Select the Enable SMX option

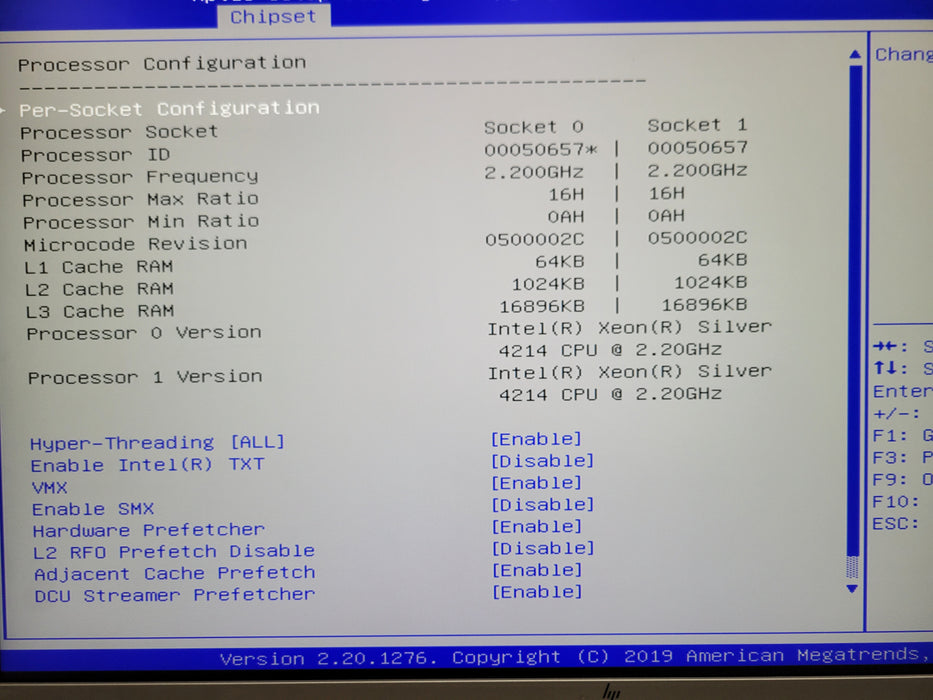[x=93, y=509]
